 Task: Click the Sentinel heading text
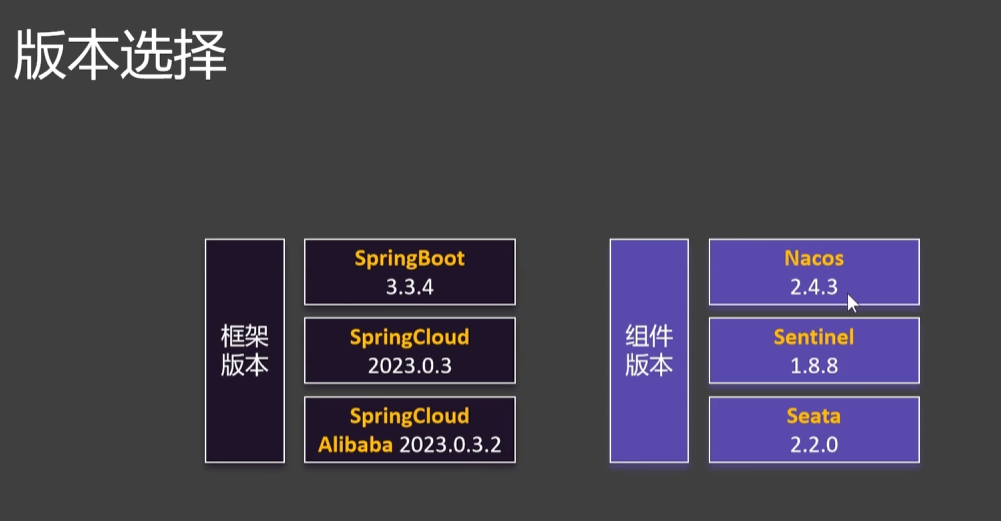[814, 337]
